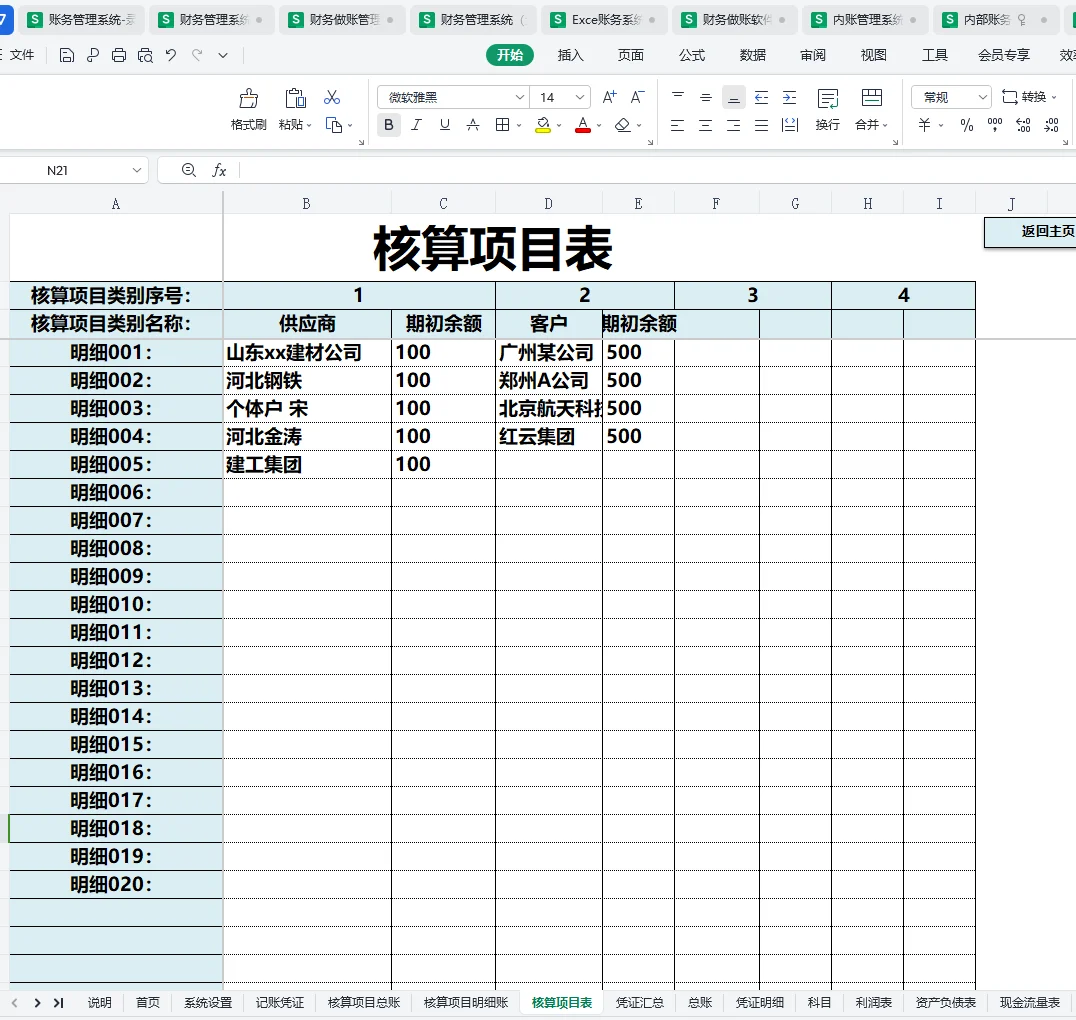Click the italic formatting icon
This screenshot has height=1020, width=1076.
(x=416, y=125)
